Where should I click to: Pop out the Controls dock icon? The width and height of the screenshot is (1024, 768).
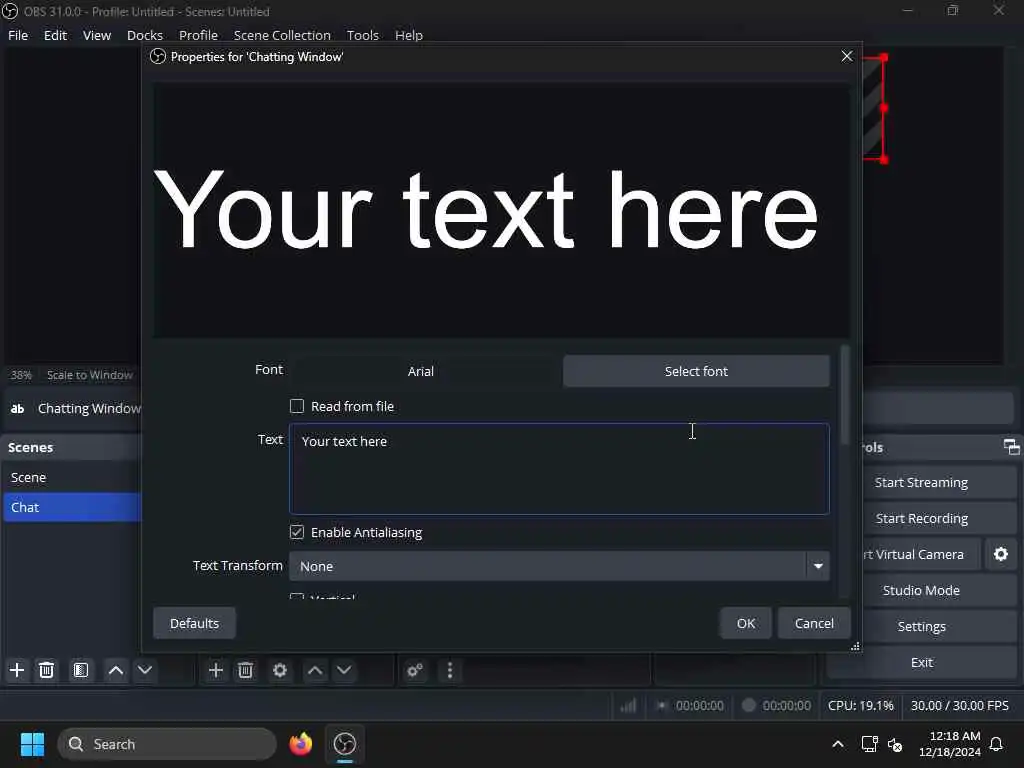[x=1011, y=447]
